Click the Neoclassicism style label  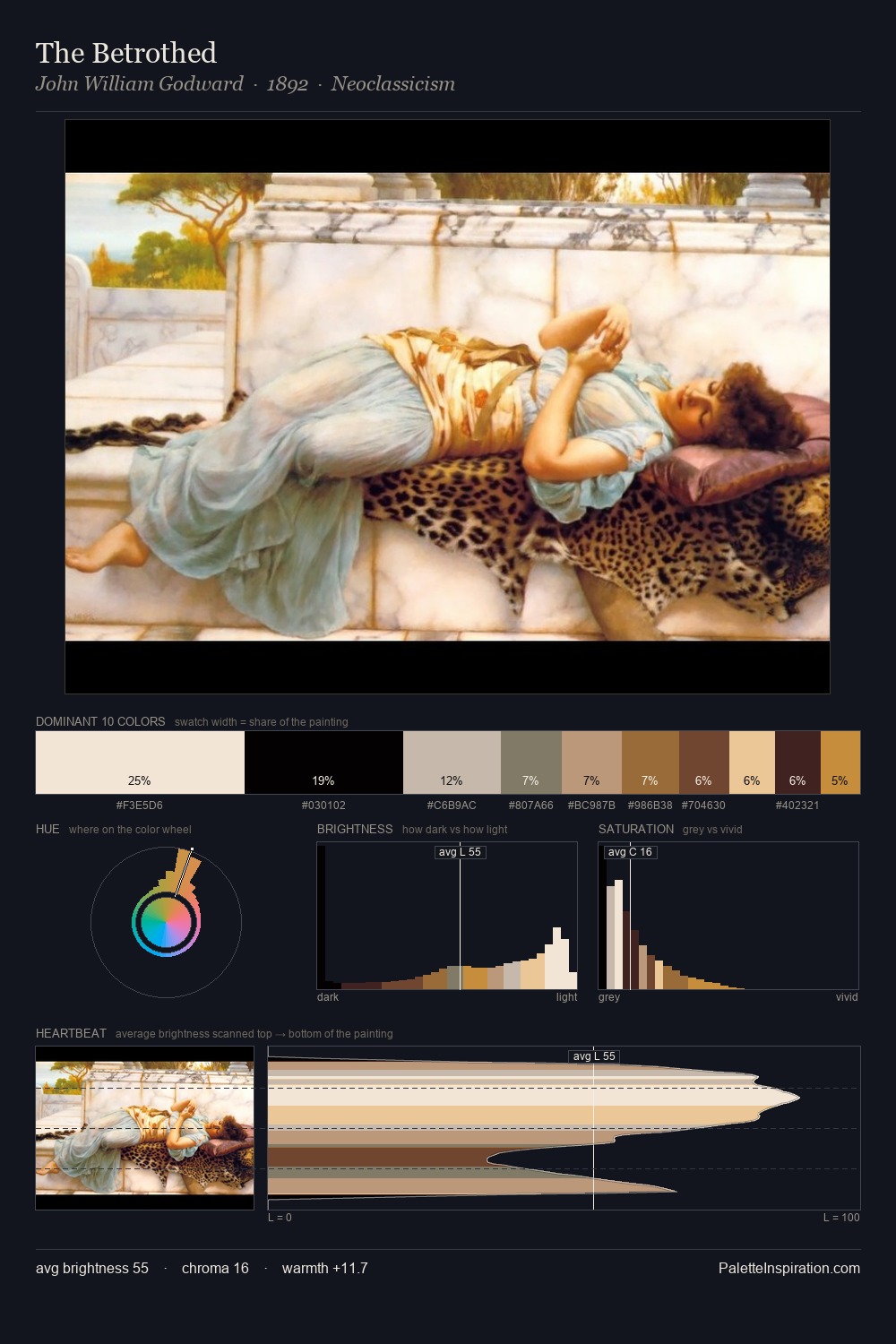(393, 84)
